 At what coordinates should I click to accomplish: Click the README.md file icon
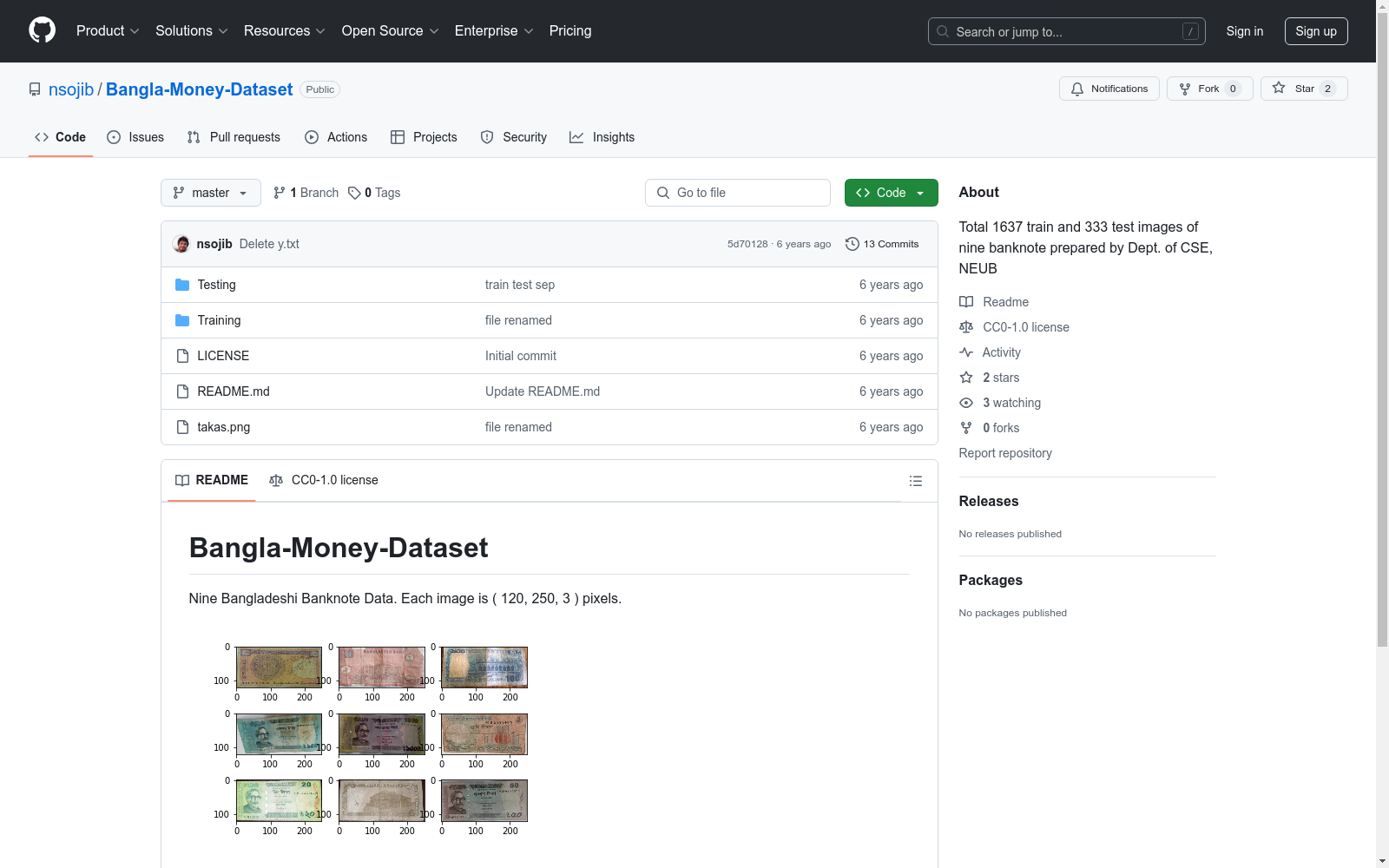(182, 391)
